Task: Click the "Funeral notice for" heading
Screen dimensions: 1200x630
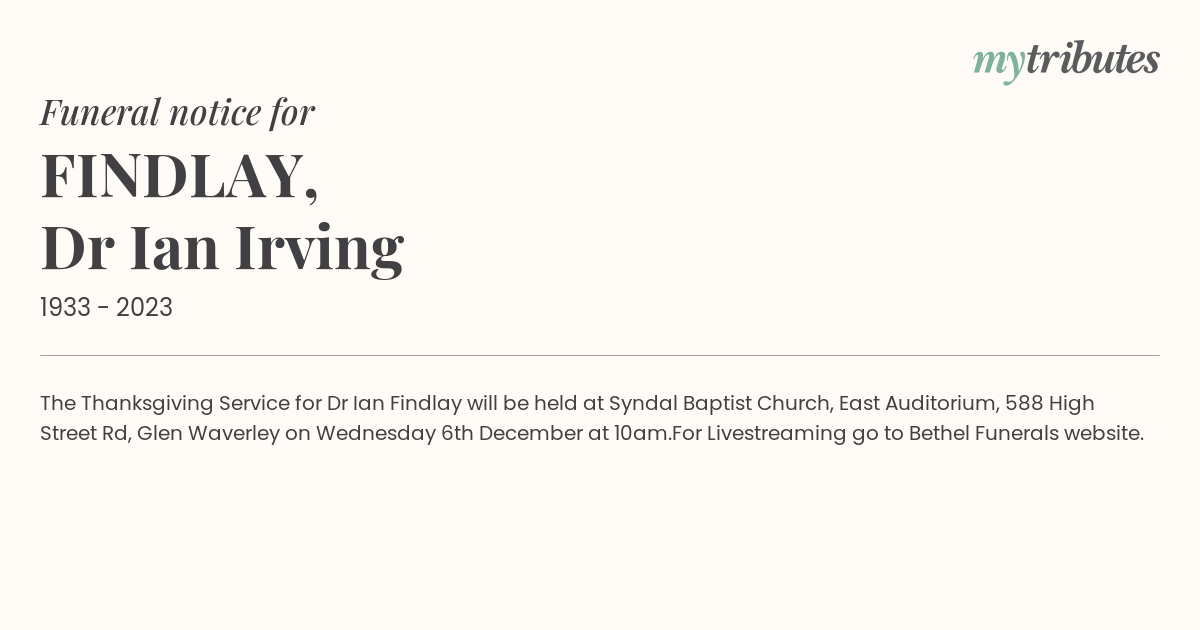Action: [177, 112]
